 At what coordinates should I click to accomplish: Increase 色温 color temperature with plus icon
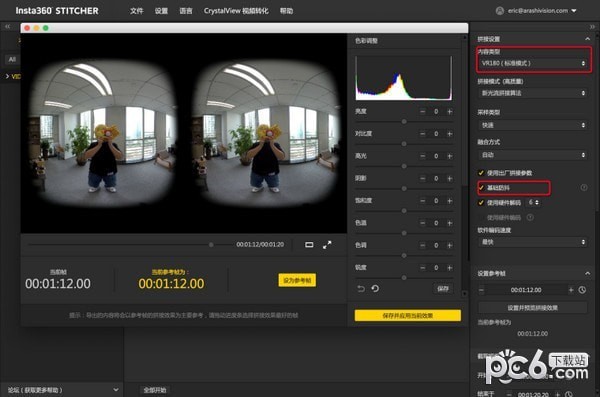click(450, 223)
